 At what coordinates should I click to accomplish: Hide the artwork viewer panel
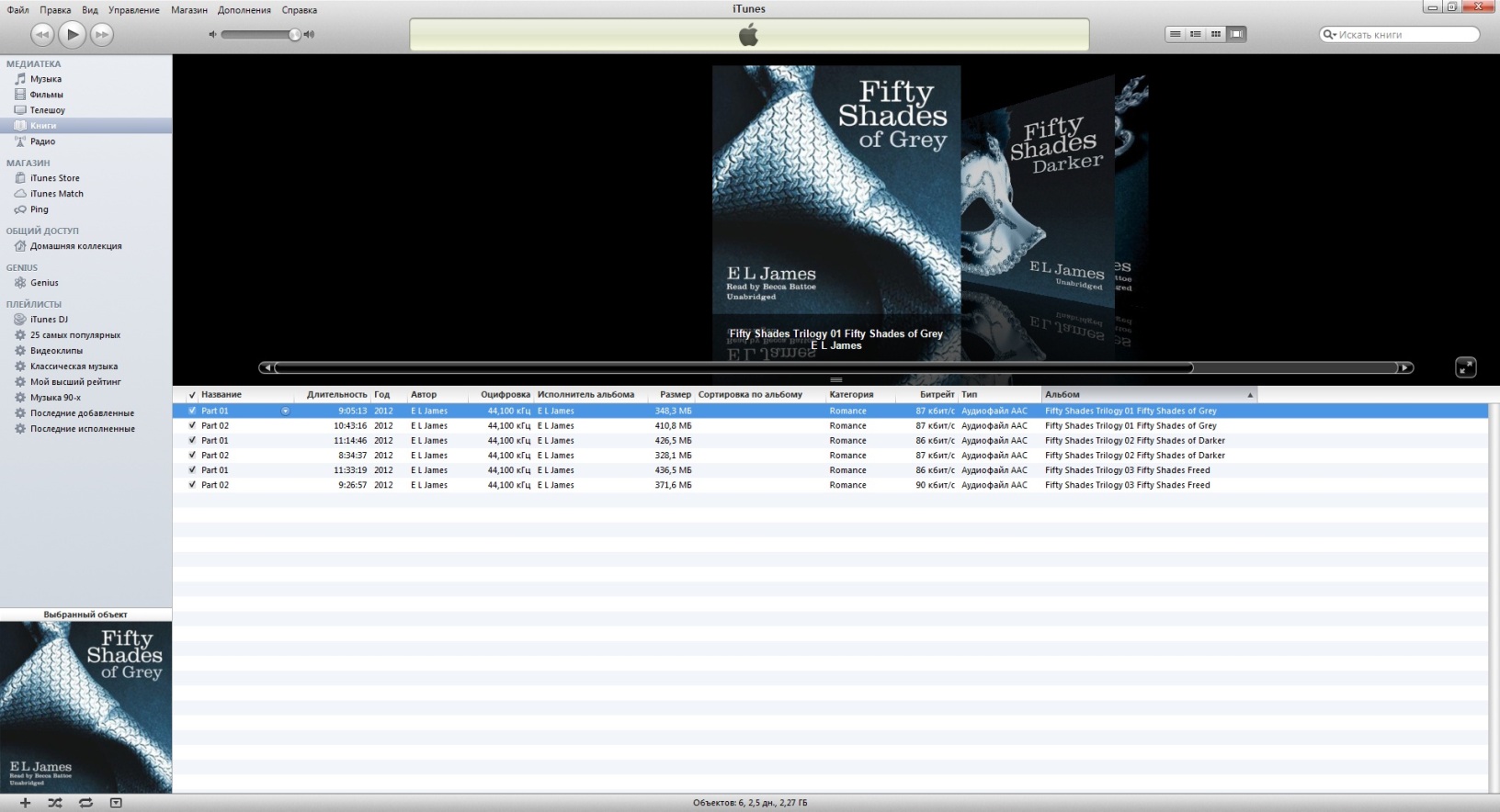[116, 803]
